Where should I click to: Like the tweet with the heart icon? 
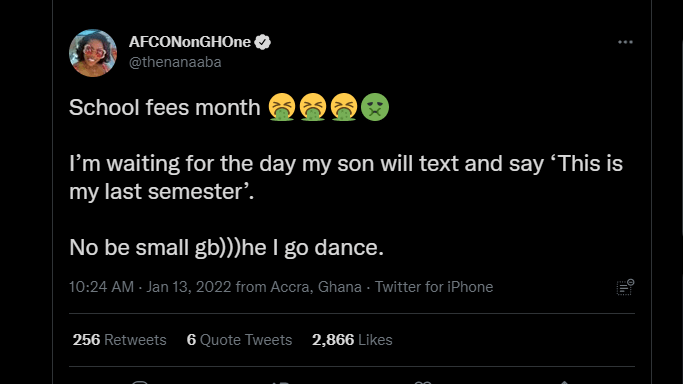pyautogui.click(x=423, y=382)
